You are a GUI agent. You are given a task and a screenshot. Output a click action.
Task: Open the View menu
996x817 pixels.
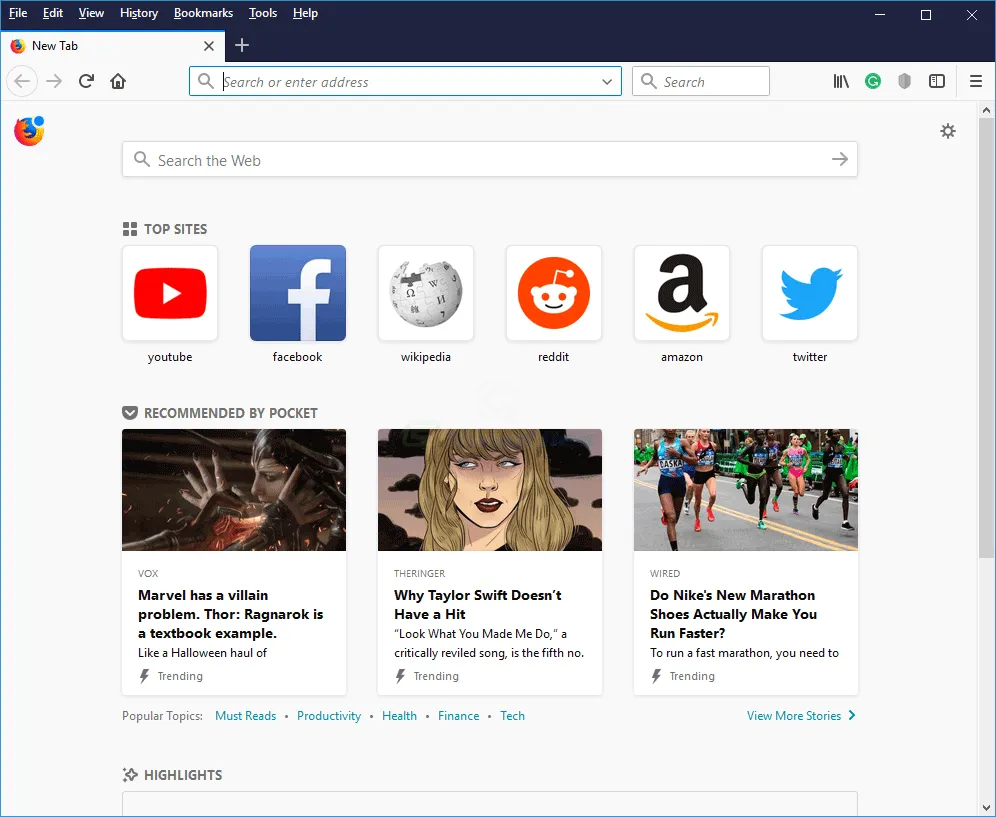(91, 13)
